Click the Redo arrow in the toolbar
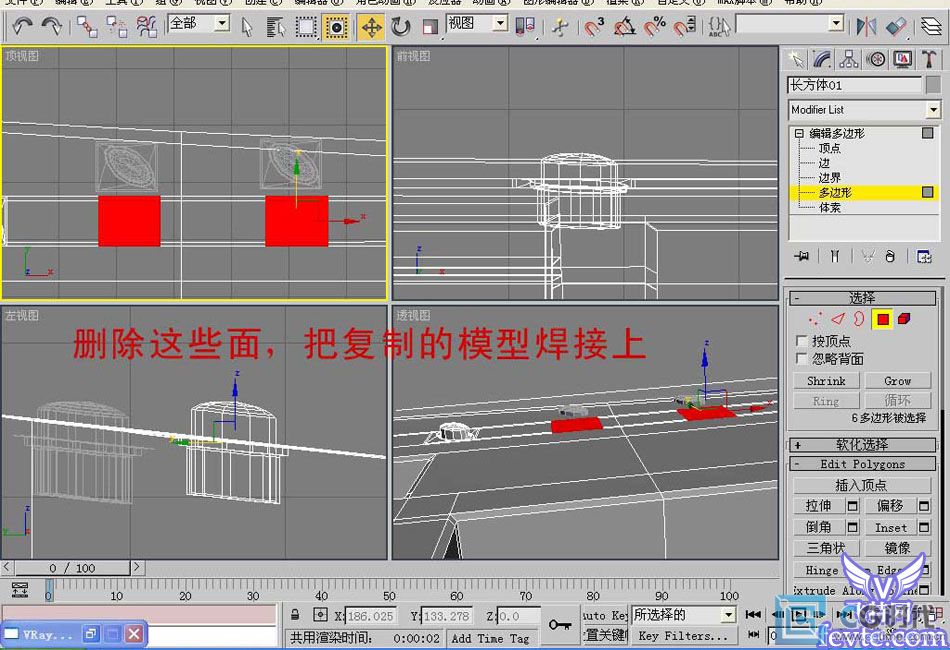Screen dimensions: 950x650 coord(52,26)
